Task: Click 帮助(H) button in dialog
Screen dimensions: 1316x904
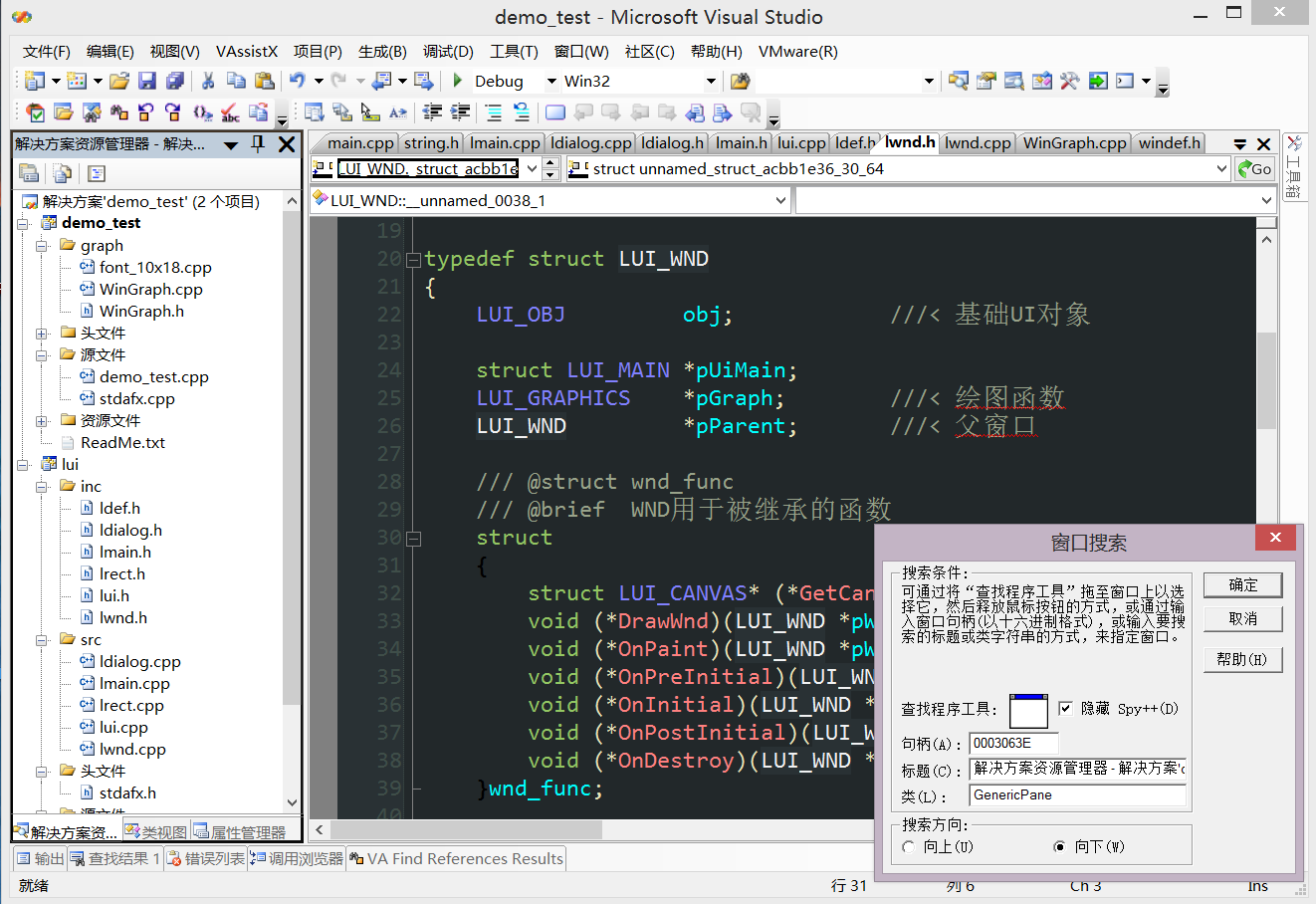Action: click(x=1242, y=659)
